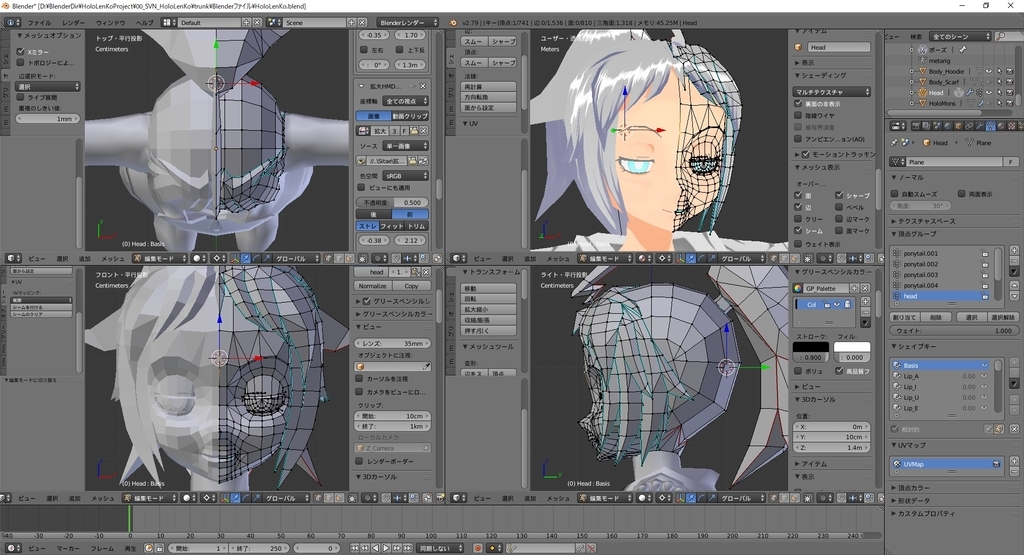1024x555 pixels.
Task: Open the World properties tab
Action: [947, 125]
